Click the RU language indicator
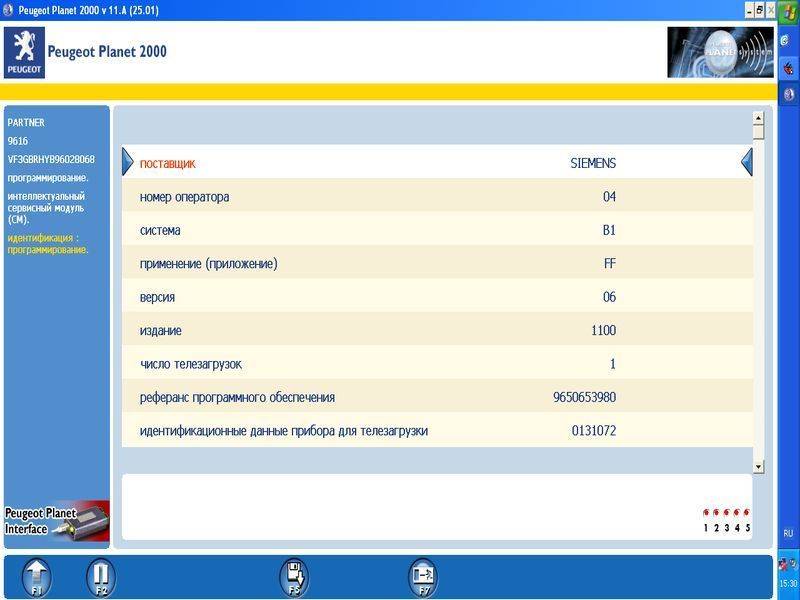The image size is (800, 600). pos(788,533)
